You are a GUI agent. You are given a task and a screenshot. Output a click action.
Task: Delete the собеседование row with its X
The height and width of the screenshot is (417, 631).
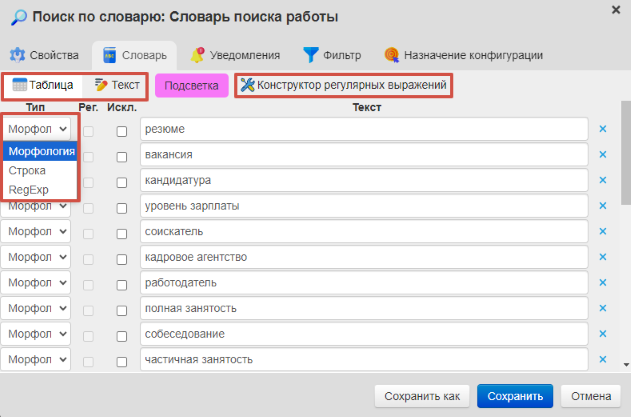[603, 334]
